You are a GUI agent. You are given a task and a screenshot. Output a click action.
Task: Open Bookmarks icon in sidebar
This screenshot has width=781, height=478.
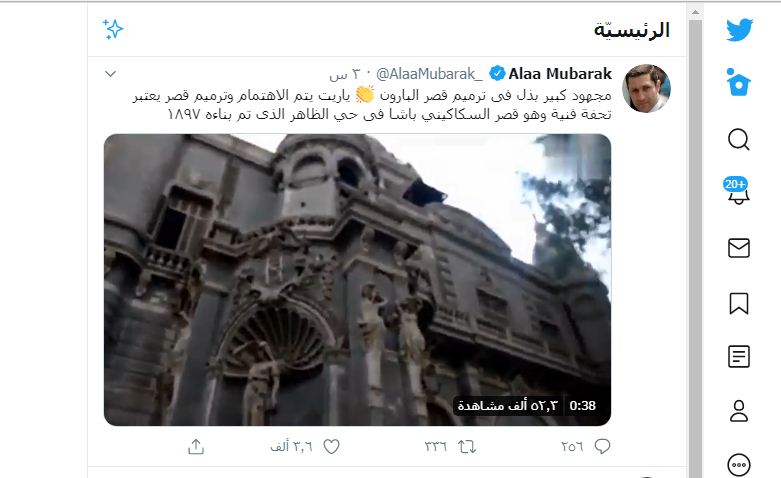(x=739, y=303)
